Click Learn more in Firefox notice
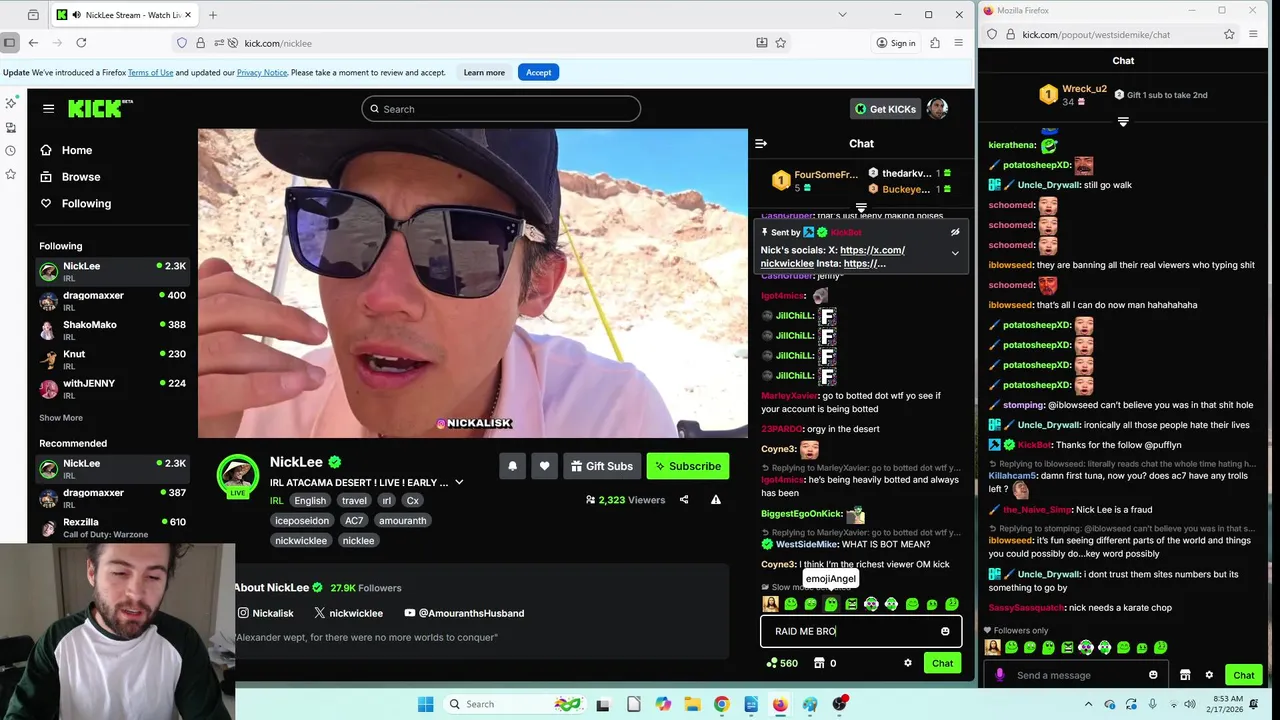The height and width of the screenshot is (720, 1280). pyautogui.click(x=484, y=72)
